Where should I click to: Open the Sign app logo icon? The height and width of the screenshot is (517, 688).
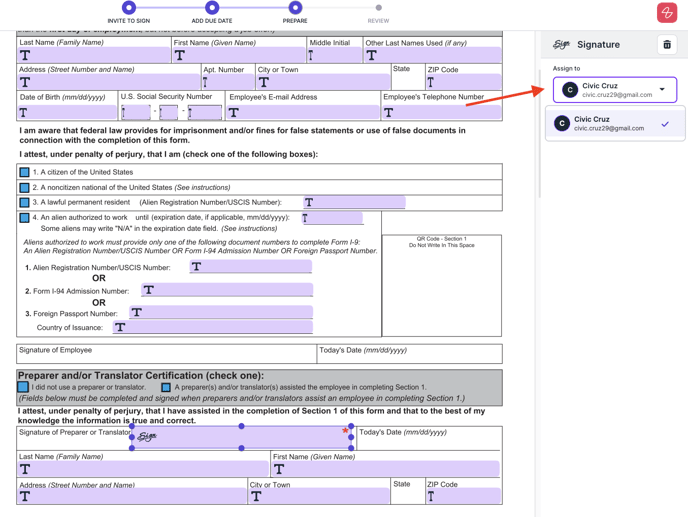667,12
